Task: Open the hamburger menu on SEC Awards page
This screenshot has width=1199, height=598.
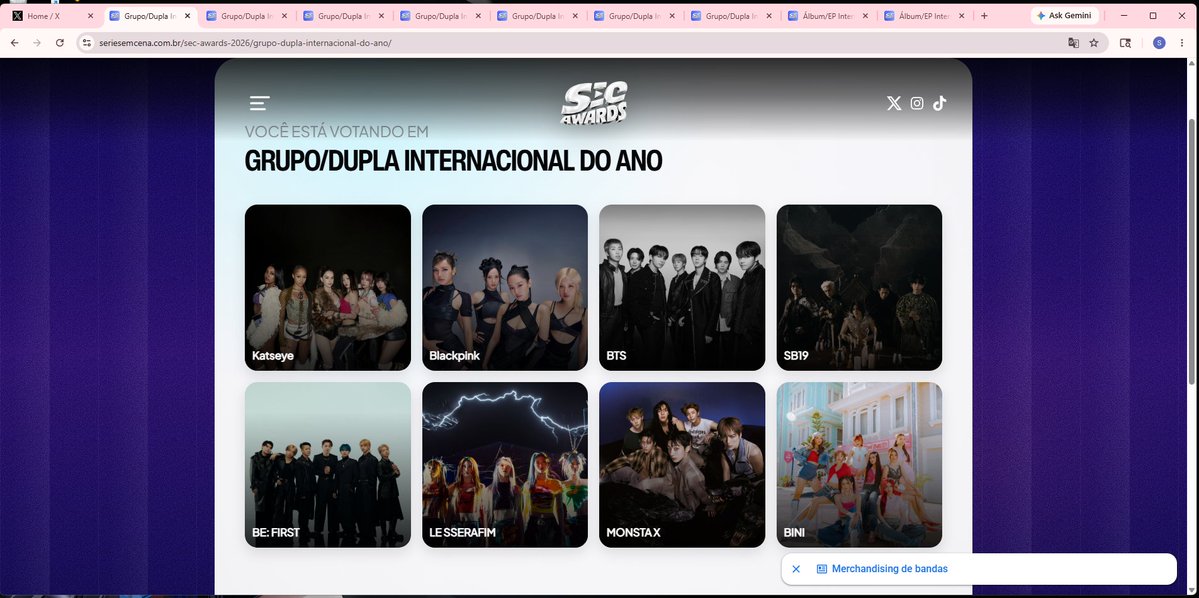Action: coord(259,103)
